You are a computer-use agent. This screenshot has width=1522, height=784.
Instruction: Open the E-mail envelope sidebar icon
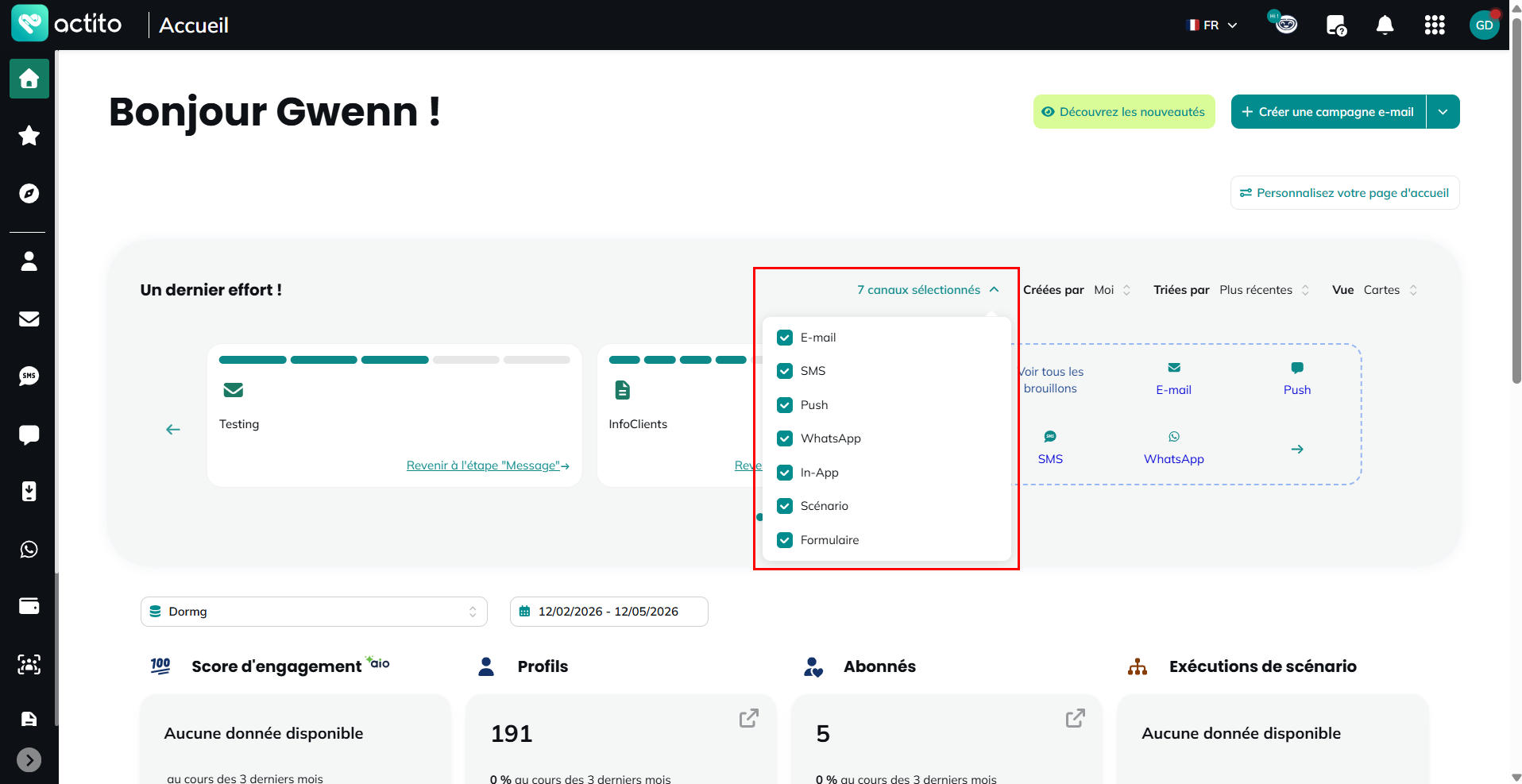pyautogui.click(x=29, y=319)
